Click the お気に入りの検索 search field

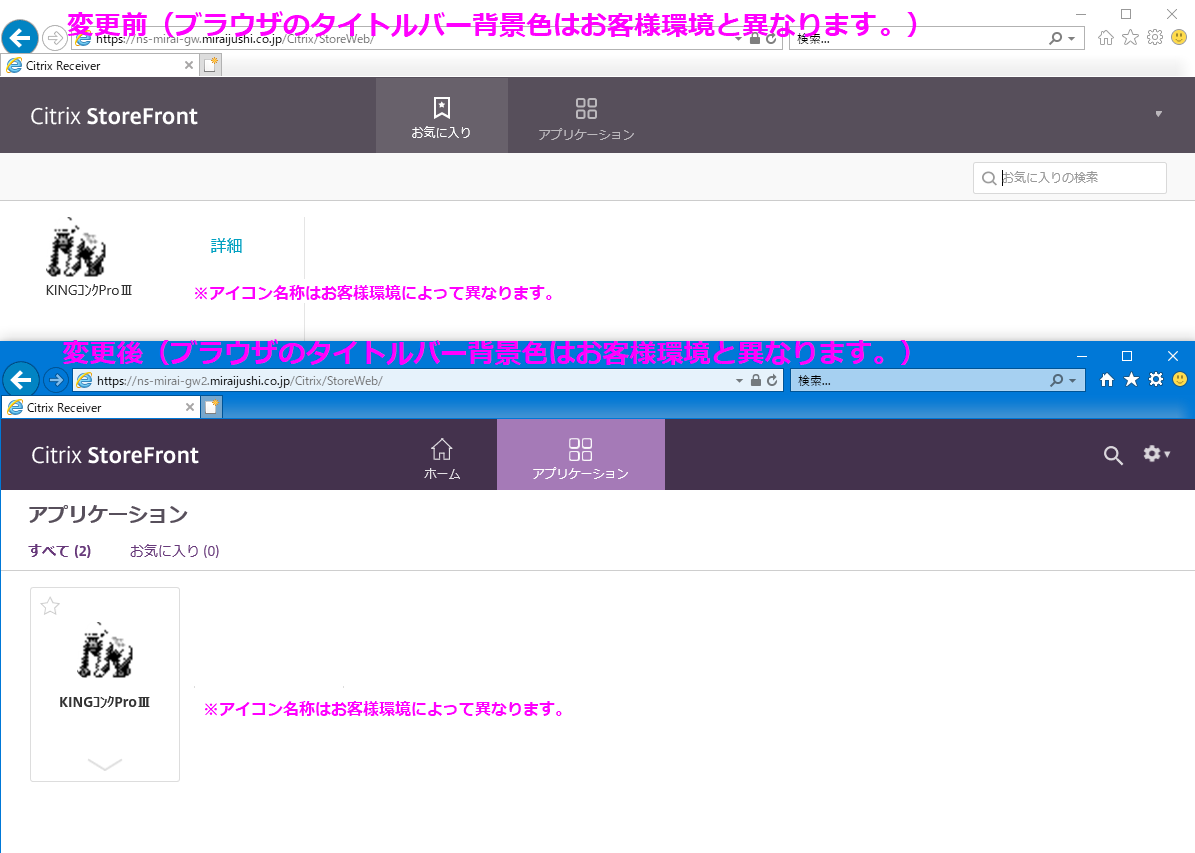pos(1069,178)
